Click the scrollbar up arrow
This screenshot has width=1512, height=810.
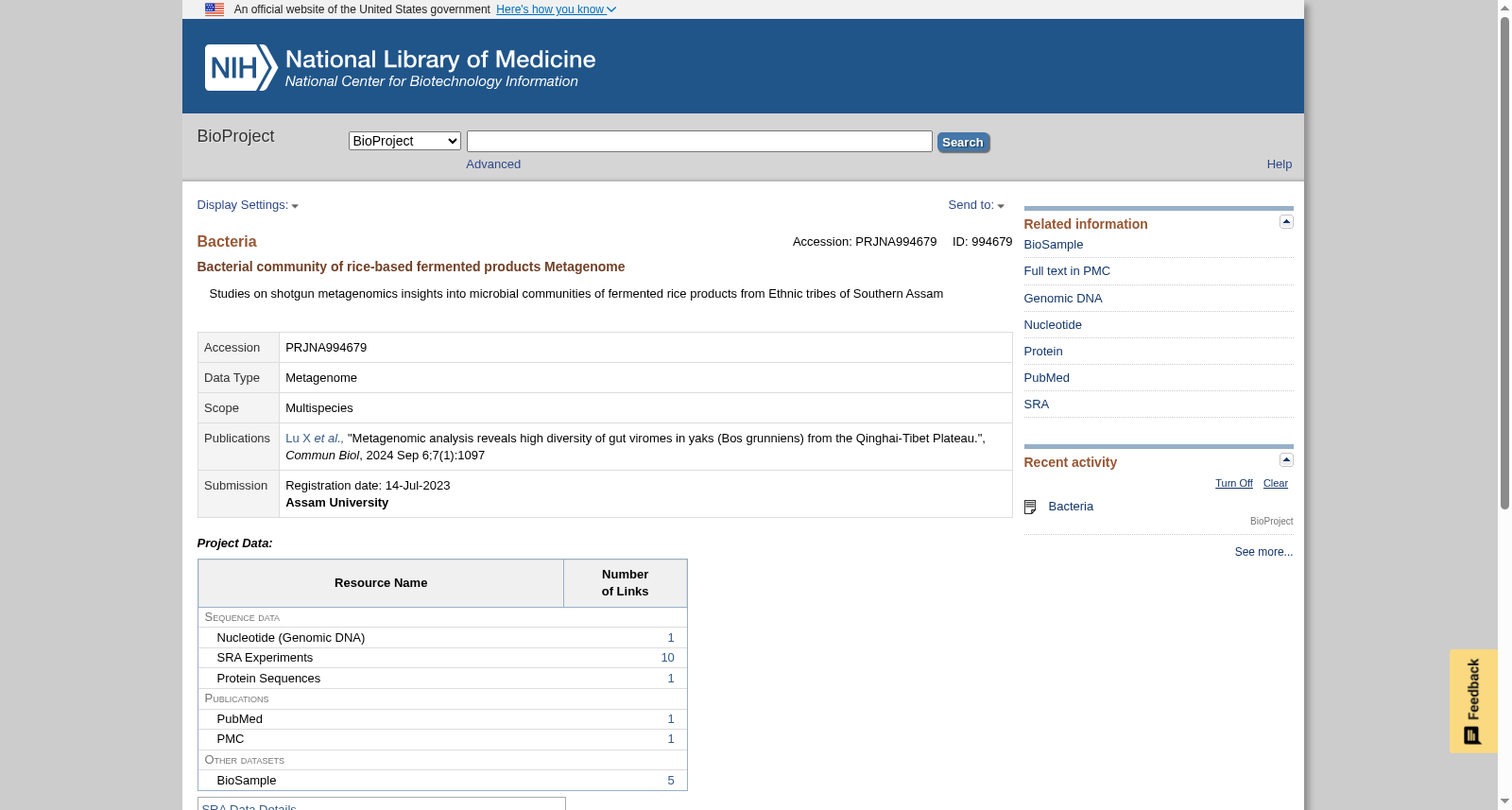(1504, 8)
